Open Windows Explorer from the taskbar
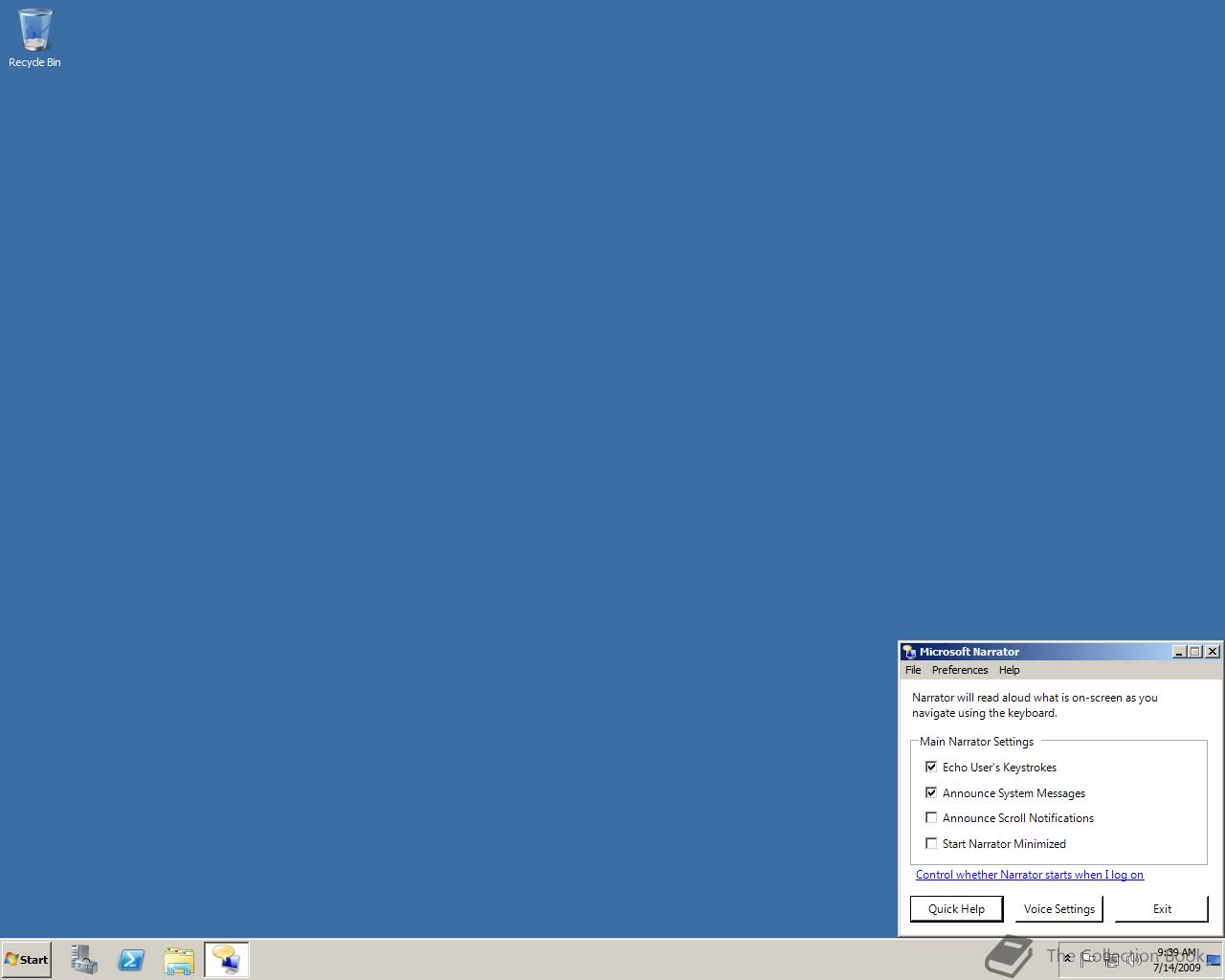The height and width of the screenshot is (980, 1225). coord(179,959)
